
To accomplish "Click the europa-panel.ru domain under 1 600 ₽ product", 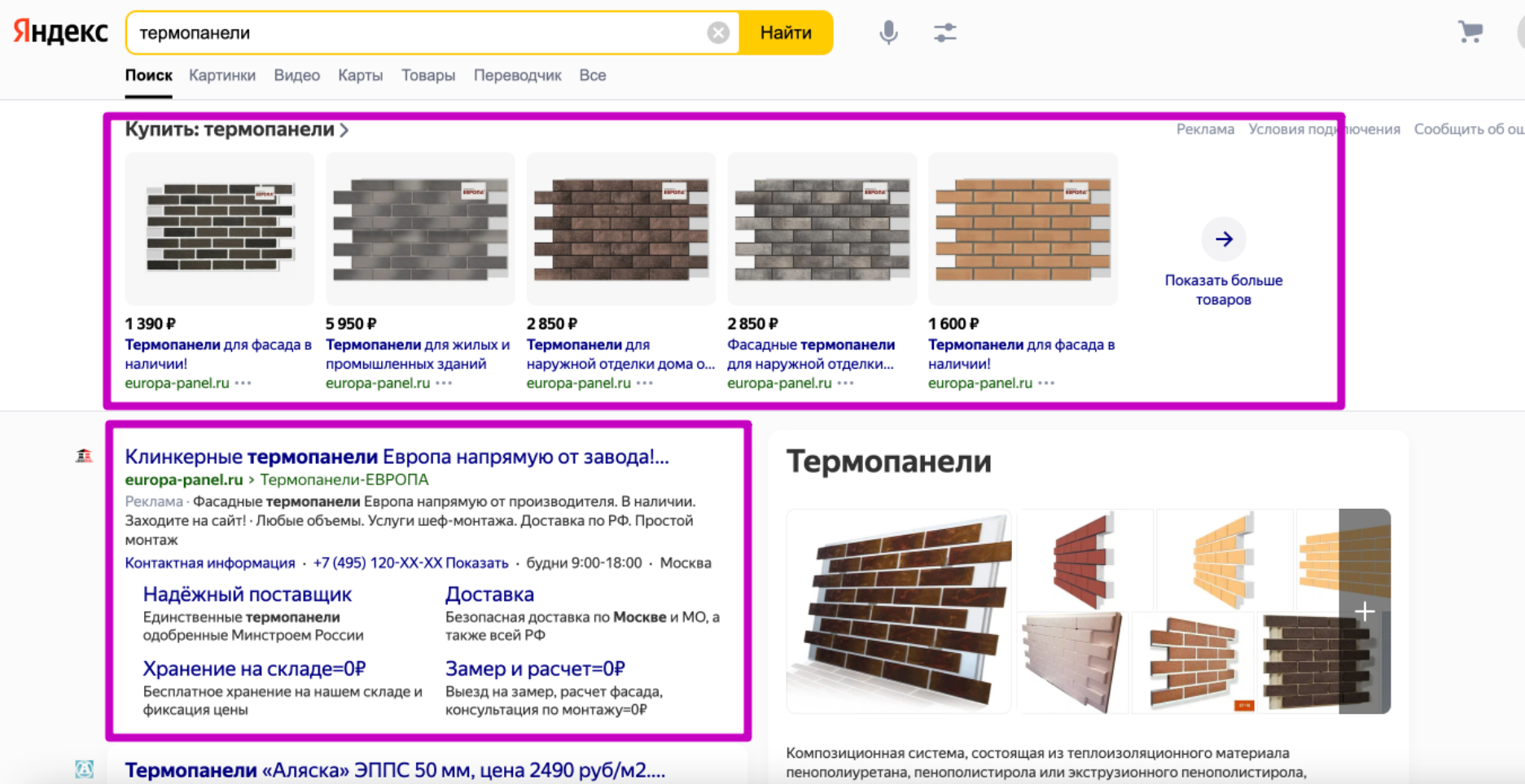I will point(980,383).
